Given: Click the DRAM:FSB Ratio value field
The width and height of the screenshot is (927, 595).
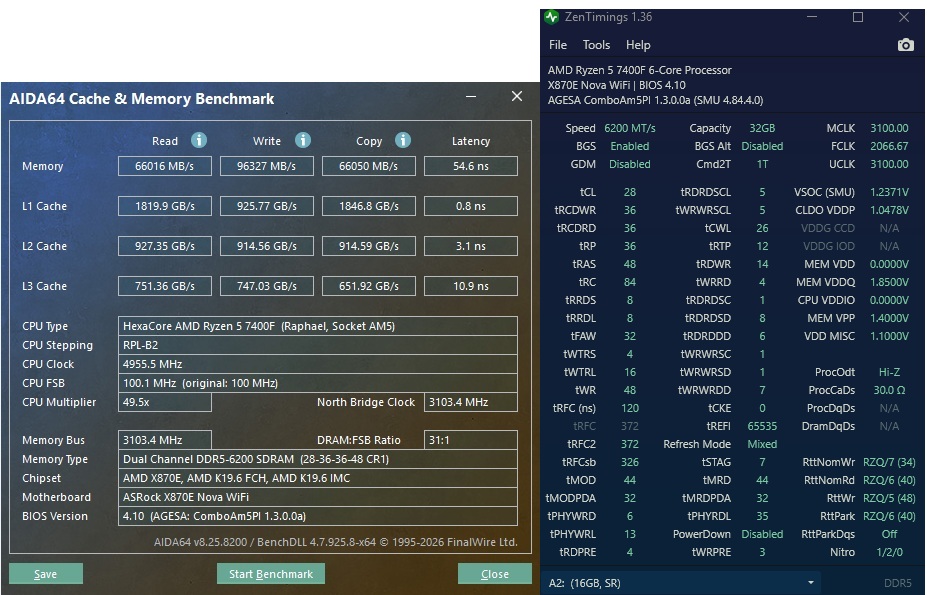Looking at the screenshot, I should tap(471, 440).
